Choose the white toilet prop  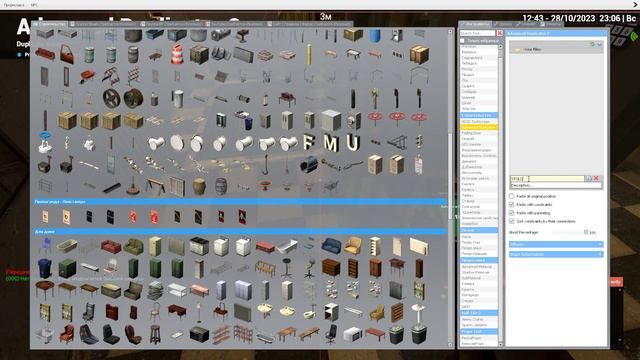(309, 312)
